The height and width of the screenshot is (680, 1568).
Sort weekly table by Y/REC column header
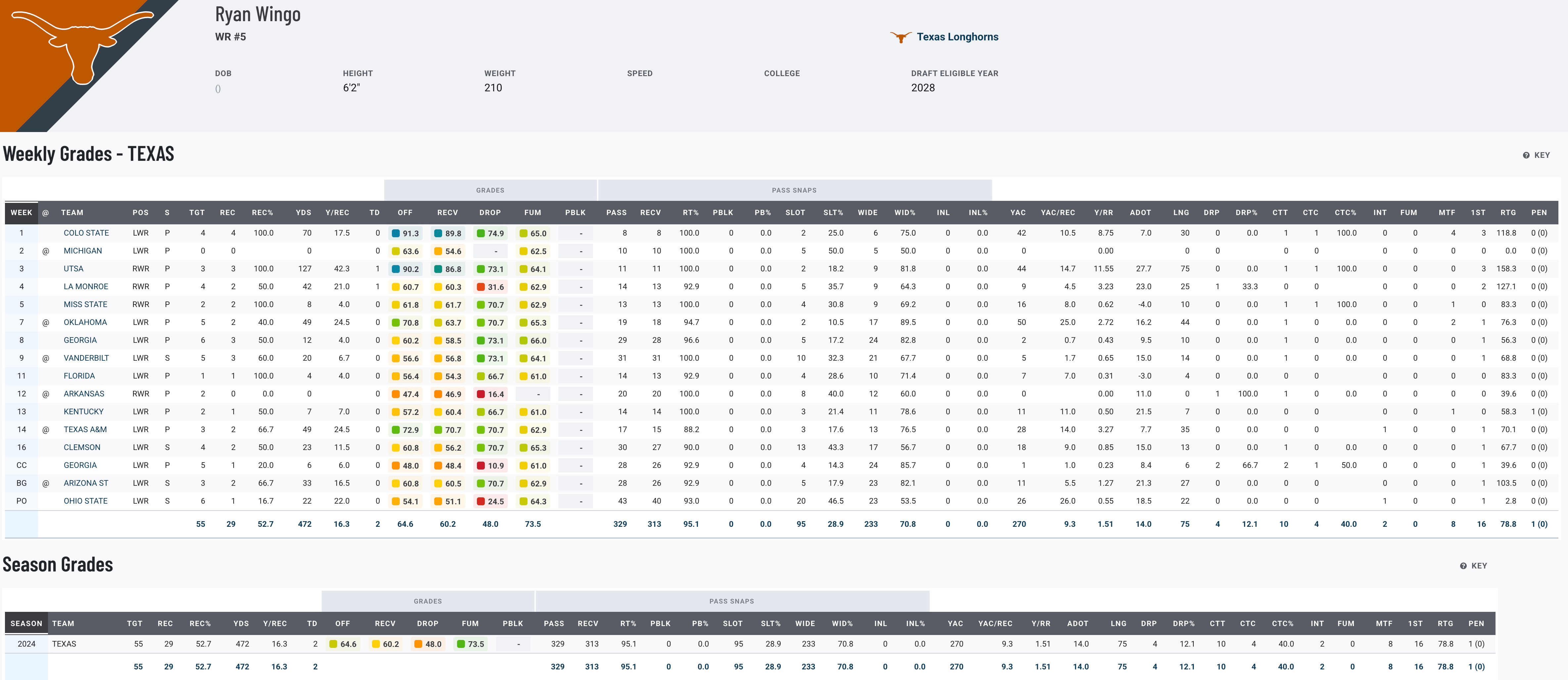(x=337, y=212)
